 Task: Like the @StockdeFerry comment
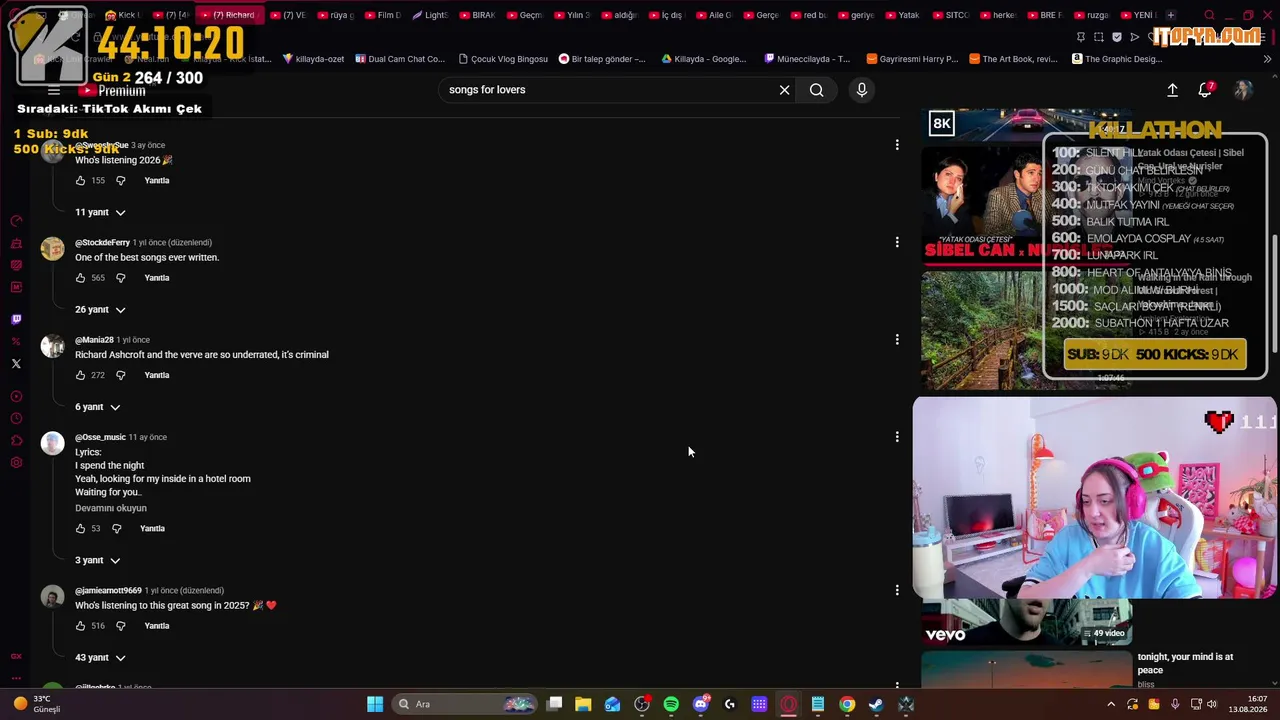coord(80,278)
